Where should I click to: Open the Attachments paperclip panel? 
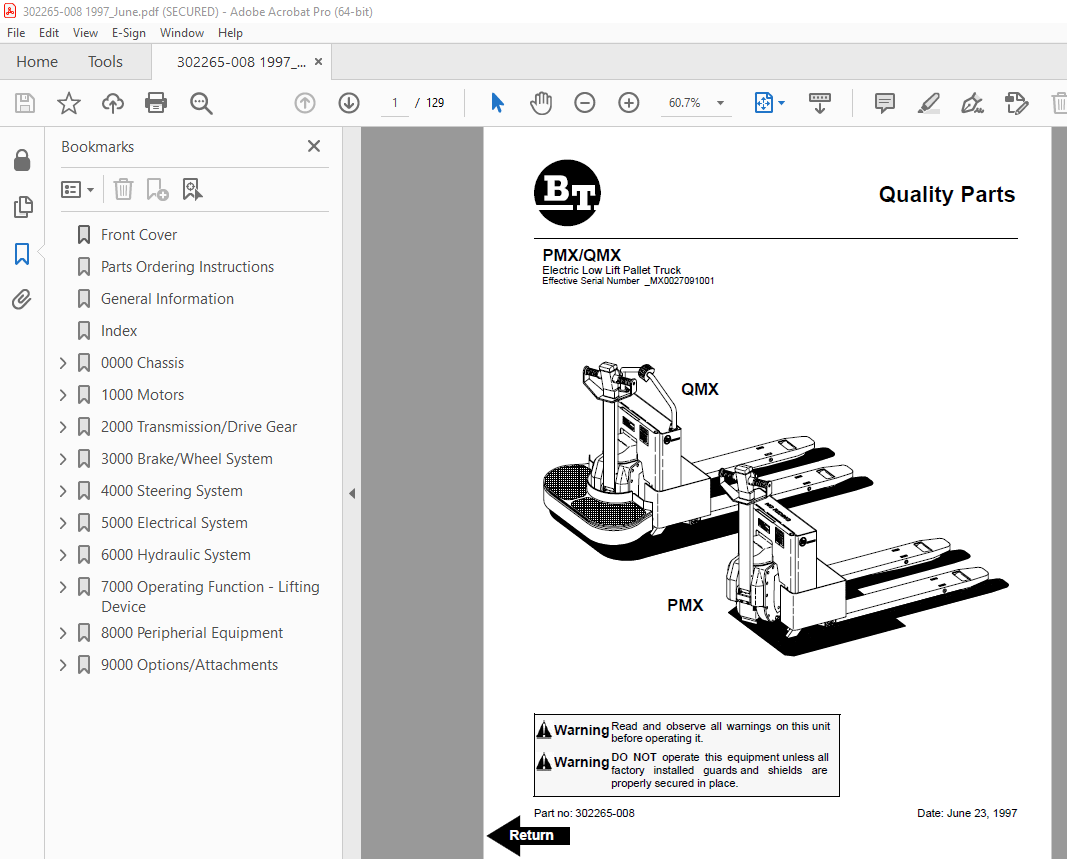pos(22,299)
